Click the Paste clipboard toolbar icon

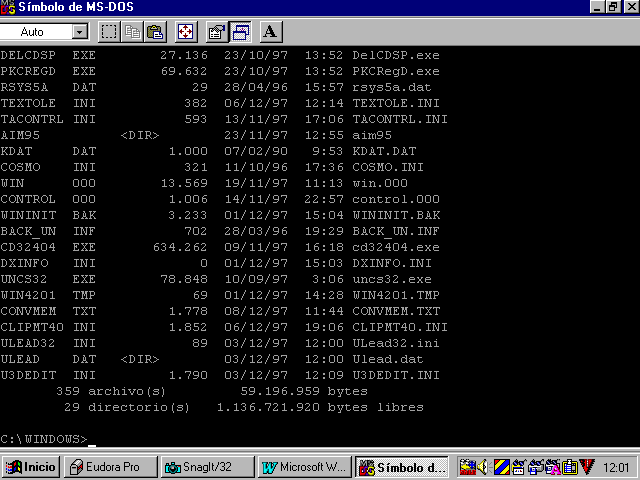pos(155,32)
